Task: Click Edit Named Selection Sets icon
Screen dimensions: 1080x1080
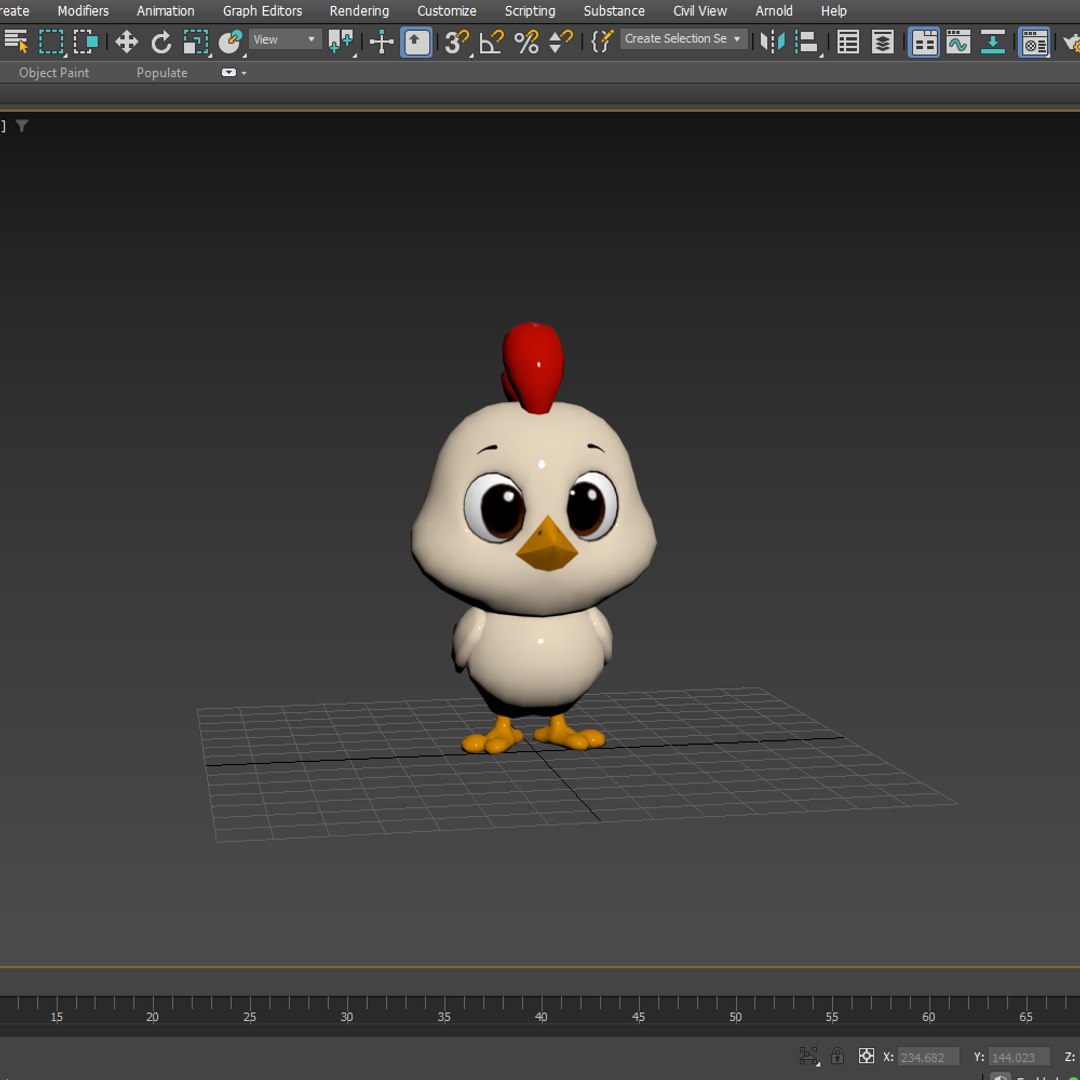Action: 601,41
